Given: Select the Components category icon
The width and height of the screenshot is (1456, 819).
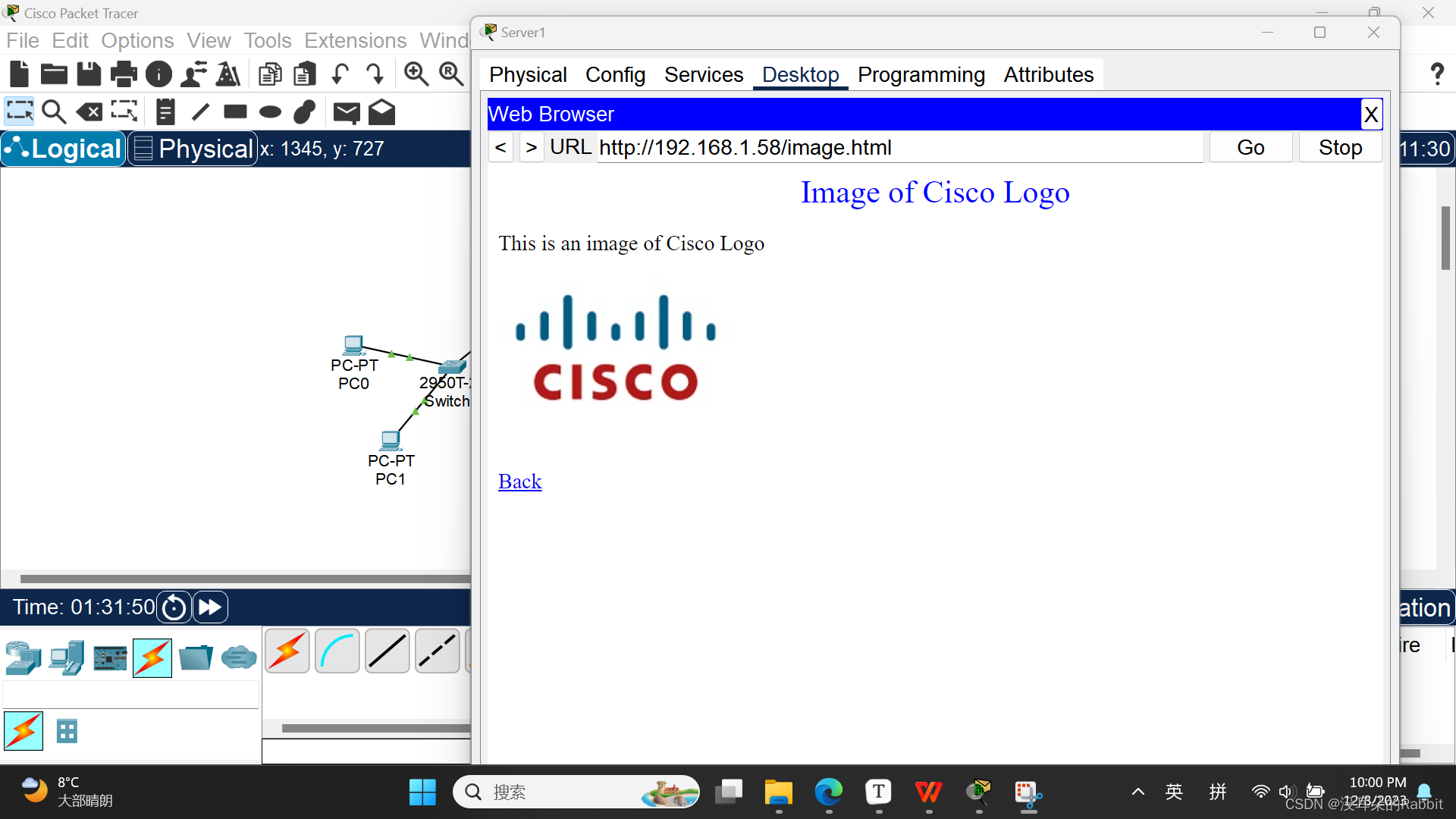Looking at the screenshot, I should coord(110,657).
